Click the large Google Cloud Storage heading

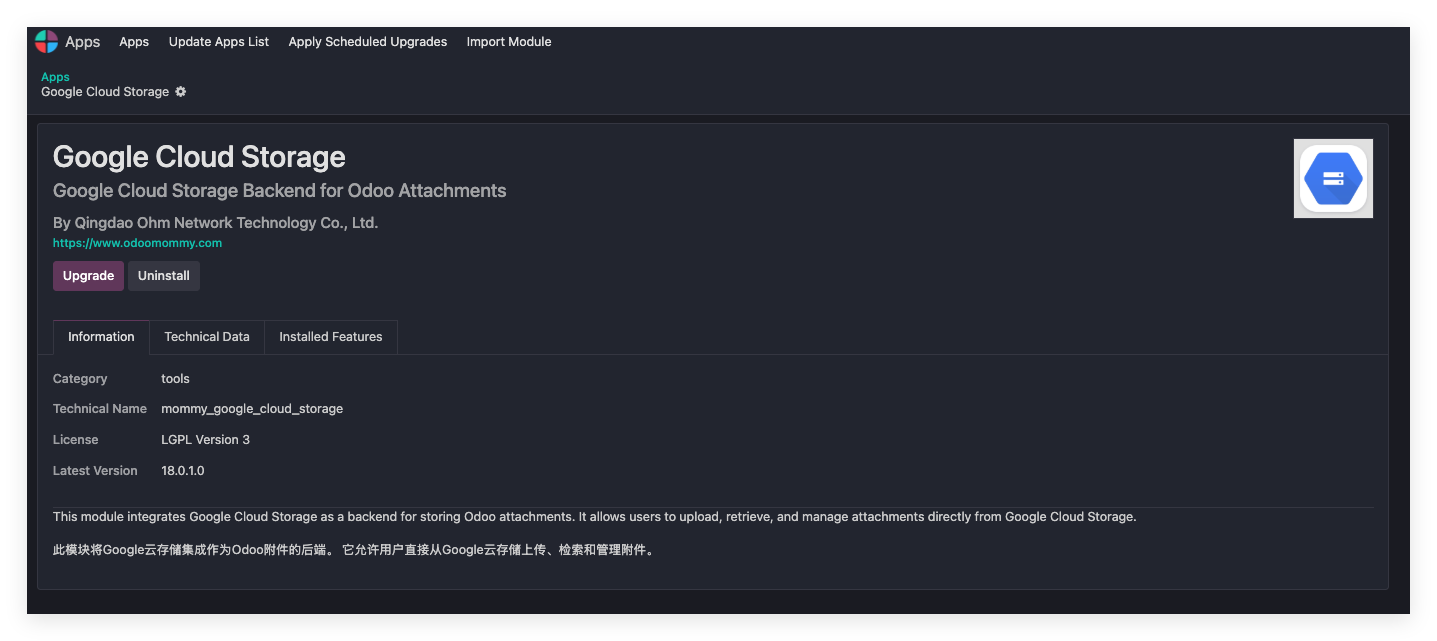click(199, 157)
